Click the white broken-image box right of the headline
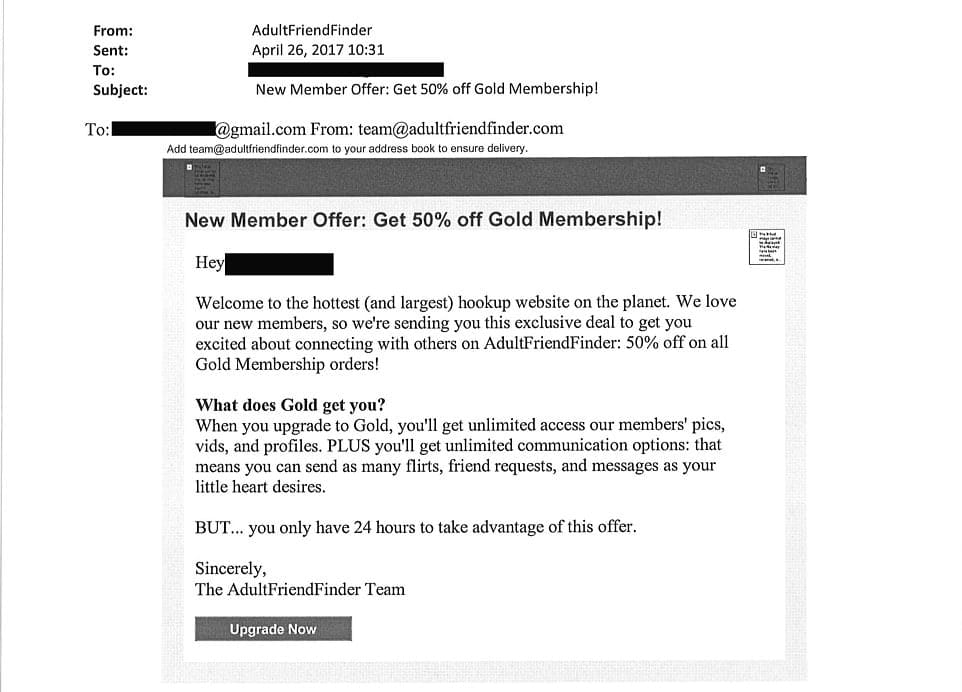This screenshot has width=962, height=692. pyautogui.click(x=767, y=246)
